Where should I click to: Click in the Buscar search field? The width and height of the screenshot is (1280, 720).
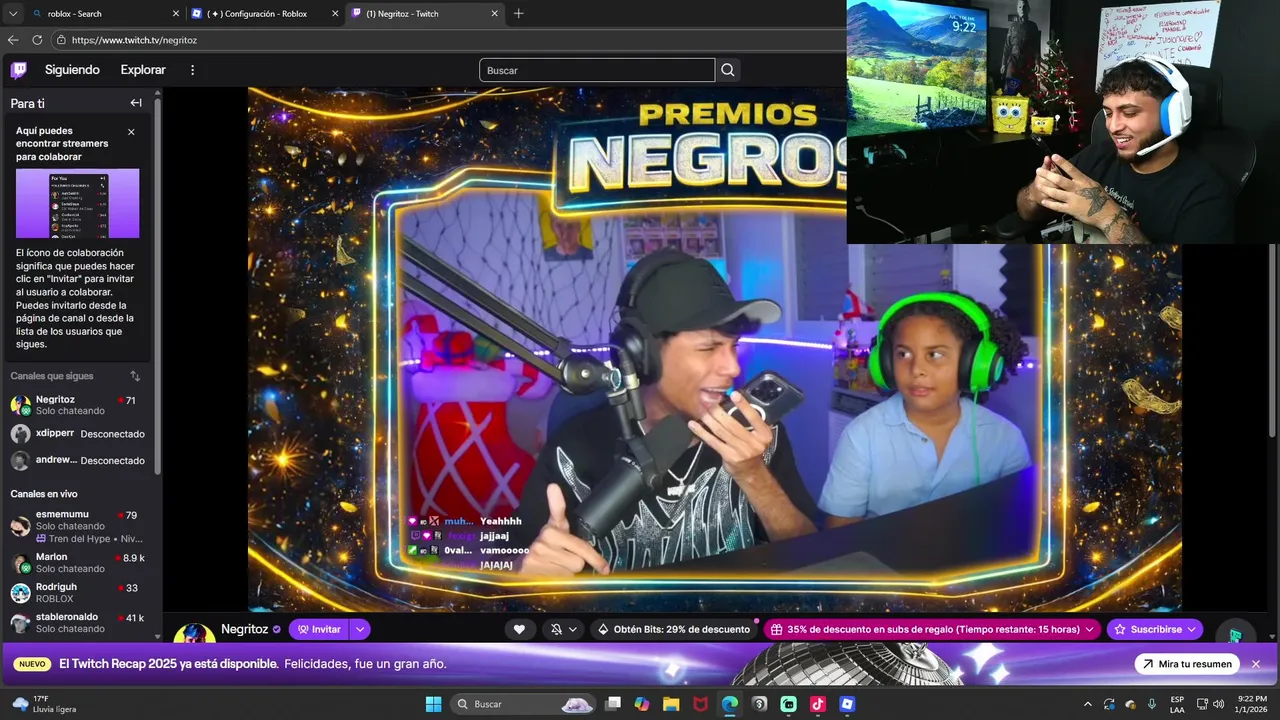click(597, 70)
